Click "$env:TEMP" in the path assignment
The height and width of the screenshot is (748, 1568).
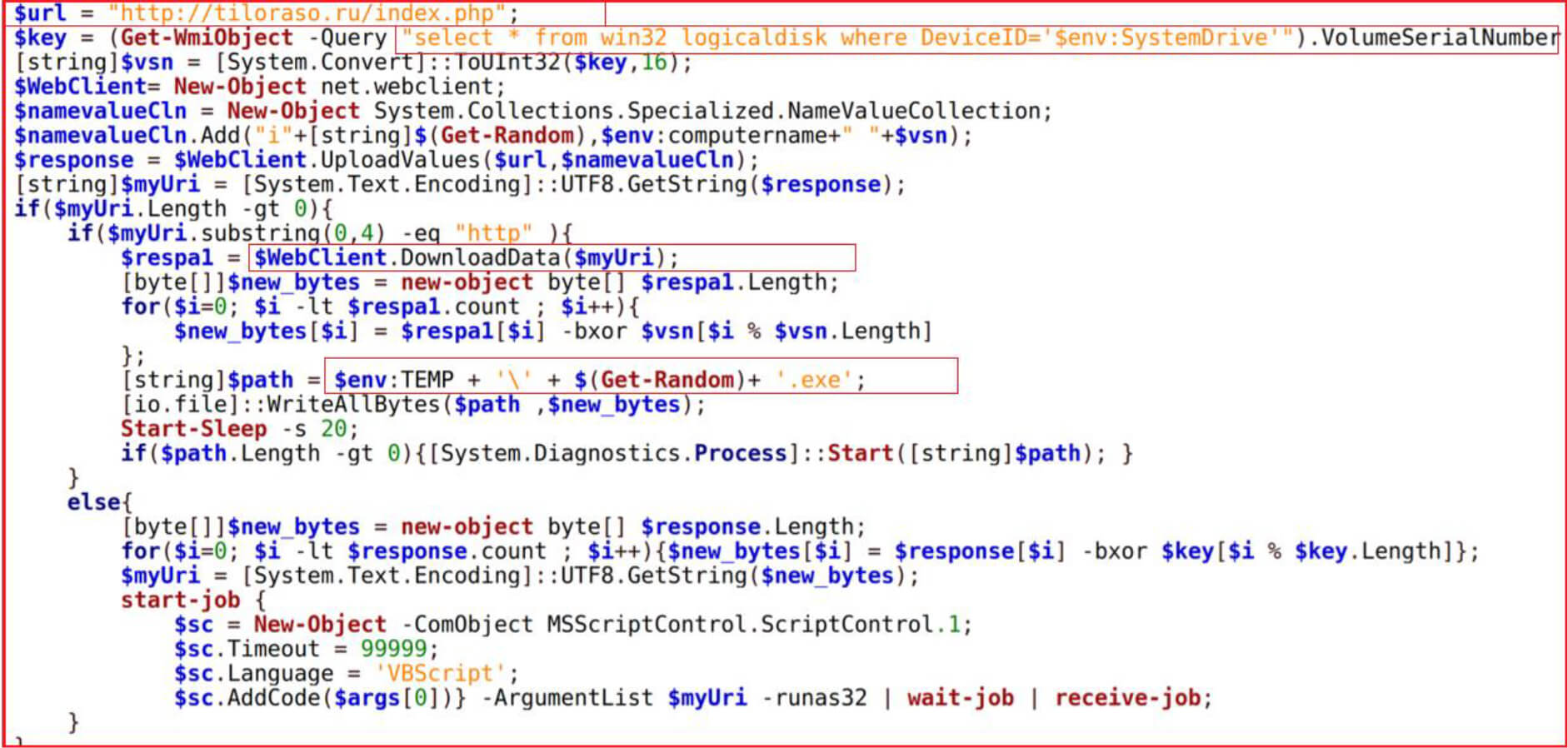tap(394, 380)
